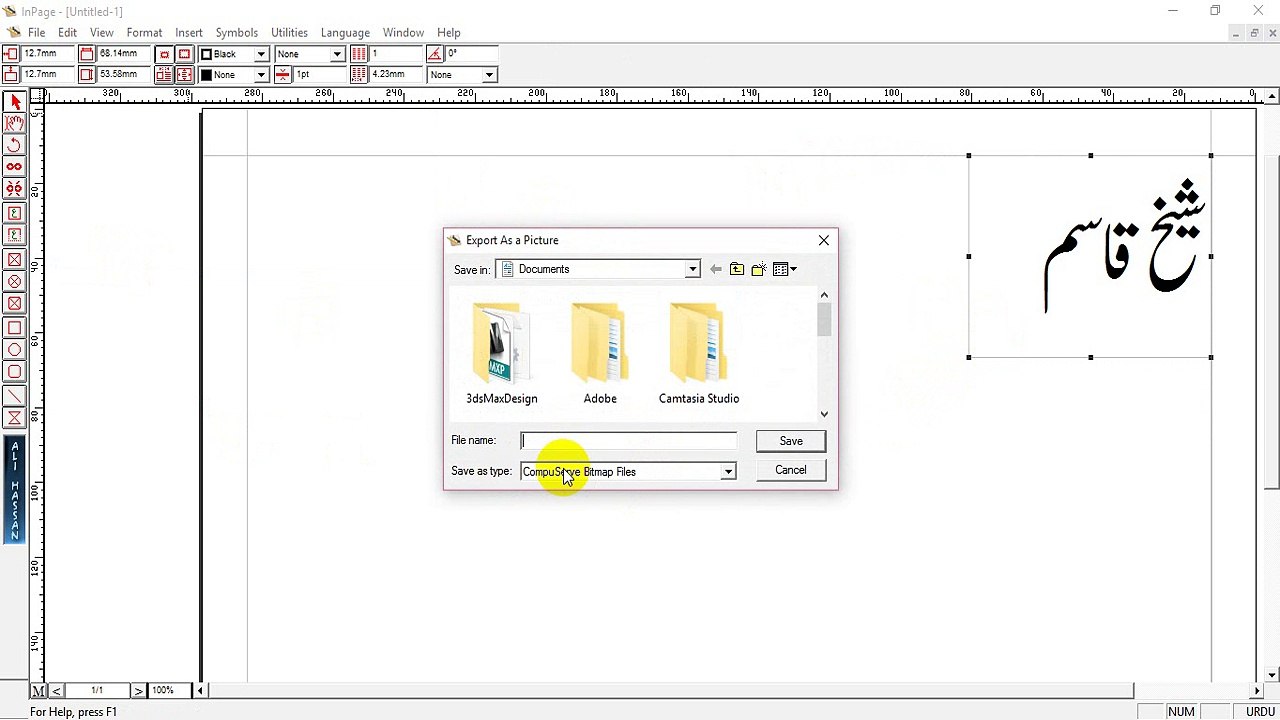Create new folder in save dialog
This screenshot has height=720, width=1280.
tap(759, 269)
